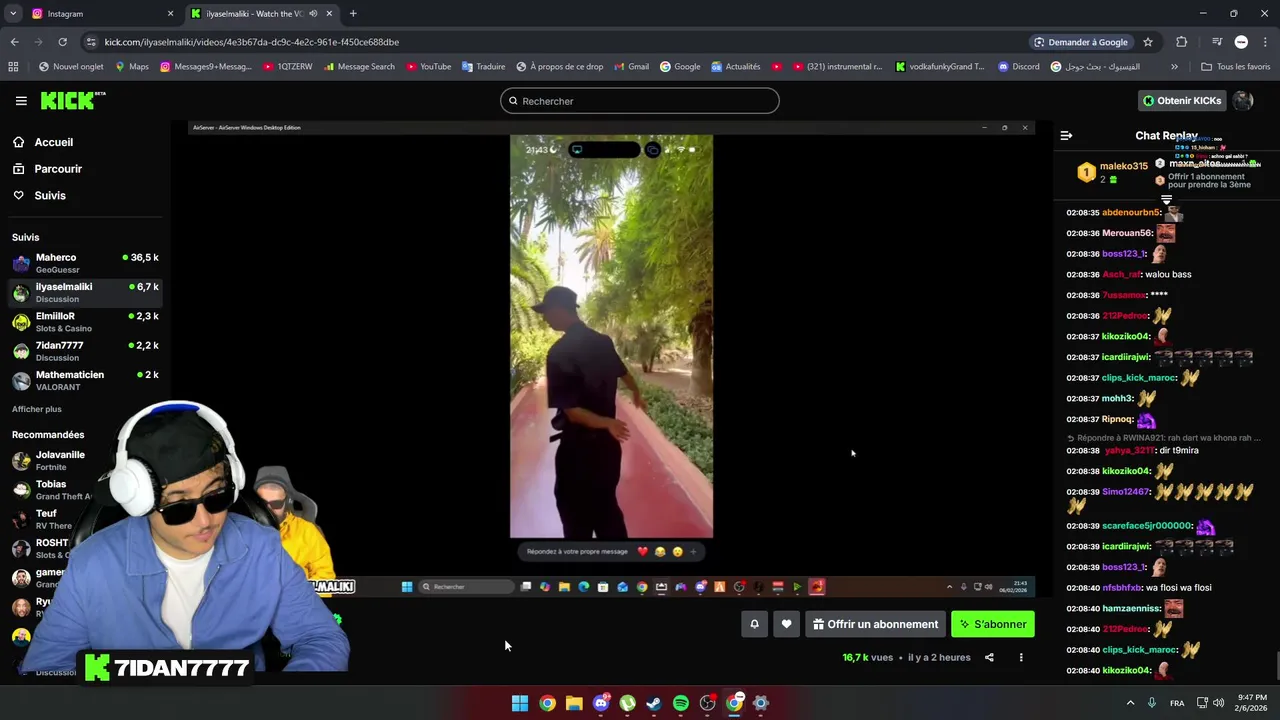Open the Kick profile avatar menu
Image resolution: width=1280 pixels, height=720 pixels.
tap(1243, 101)
